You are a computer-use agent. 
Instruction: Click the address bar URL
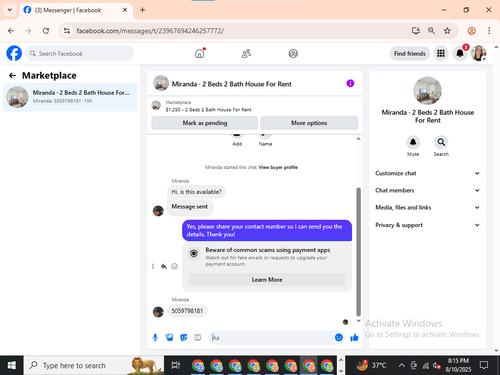tap(150, 31)
